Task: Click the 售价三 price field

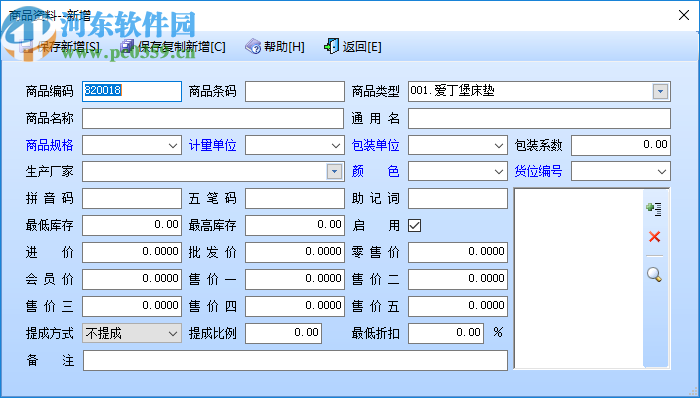Action: pyautogui.click(x=132, y=307)
